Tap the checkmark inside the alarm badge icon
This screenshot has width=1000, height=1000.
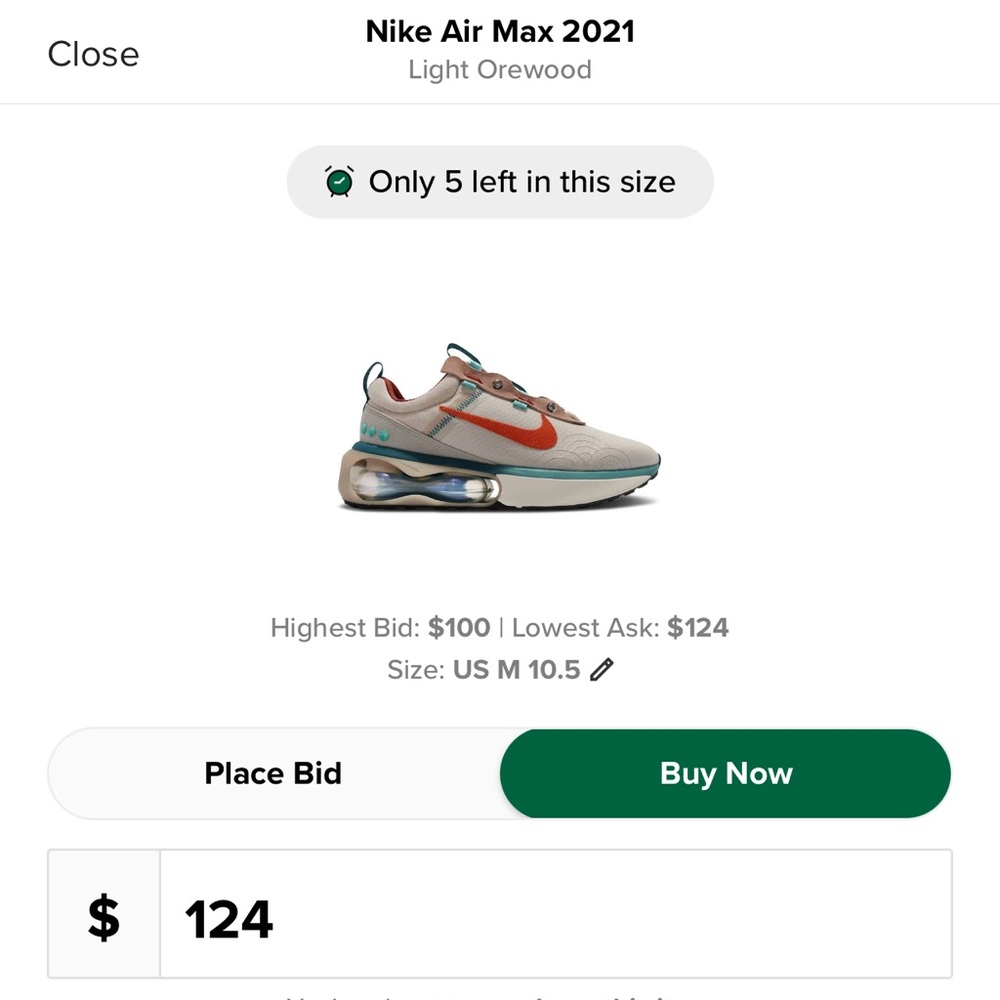(340, 182)
